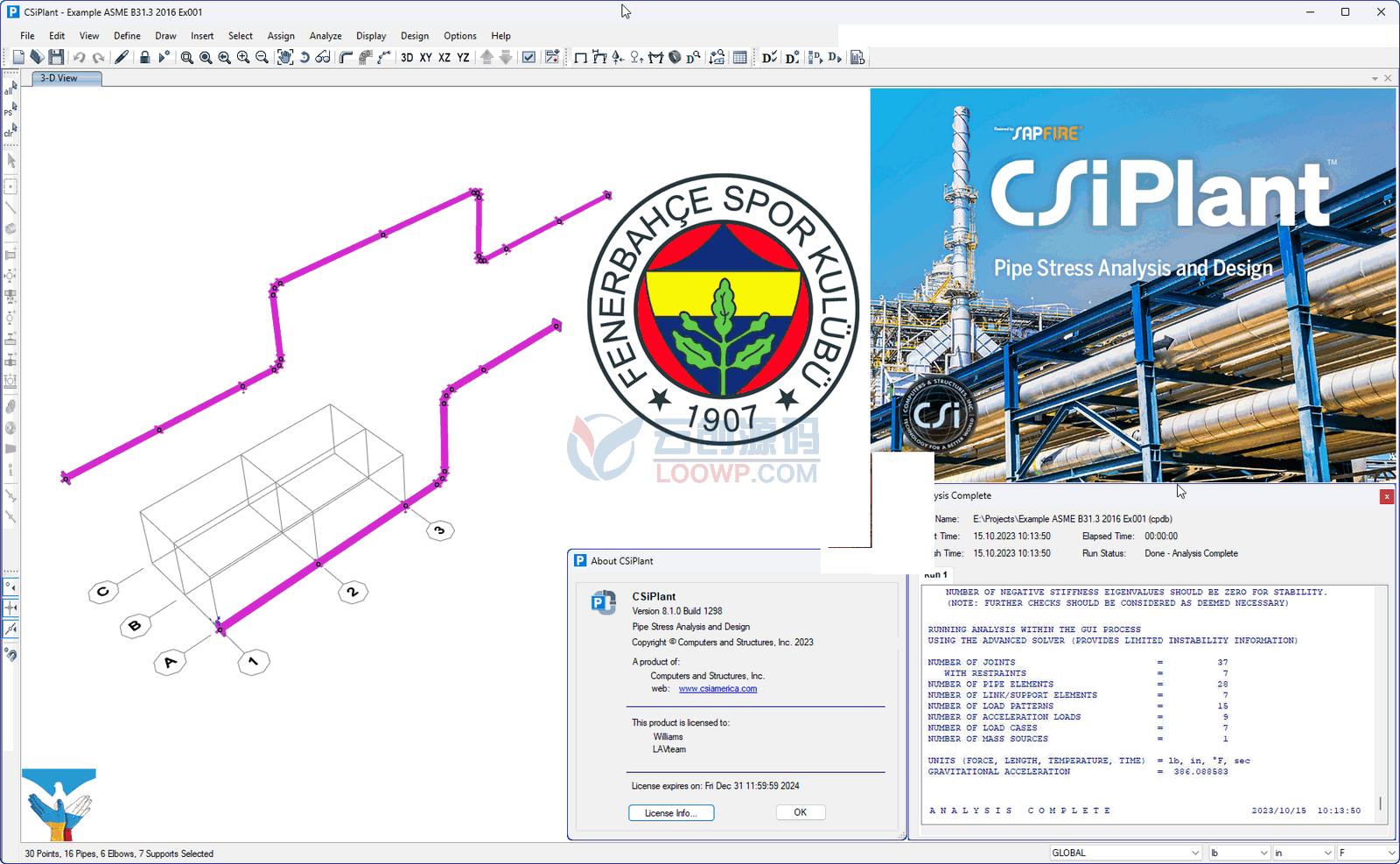Click the view window dropdown arrow
Image resolution: width=1400 pixels, height=864 pixels.
[x=1375, y=79]
